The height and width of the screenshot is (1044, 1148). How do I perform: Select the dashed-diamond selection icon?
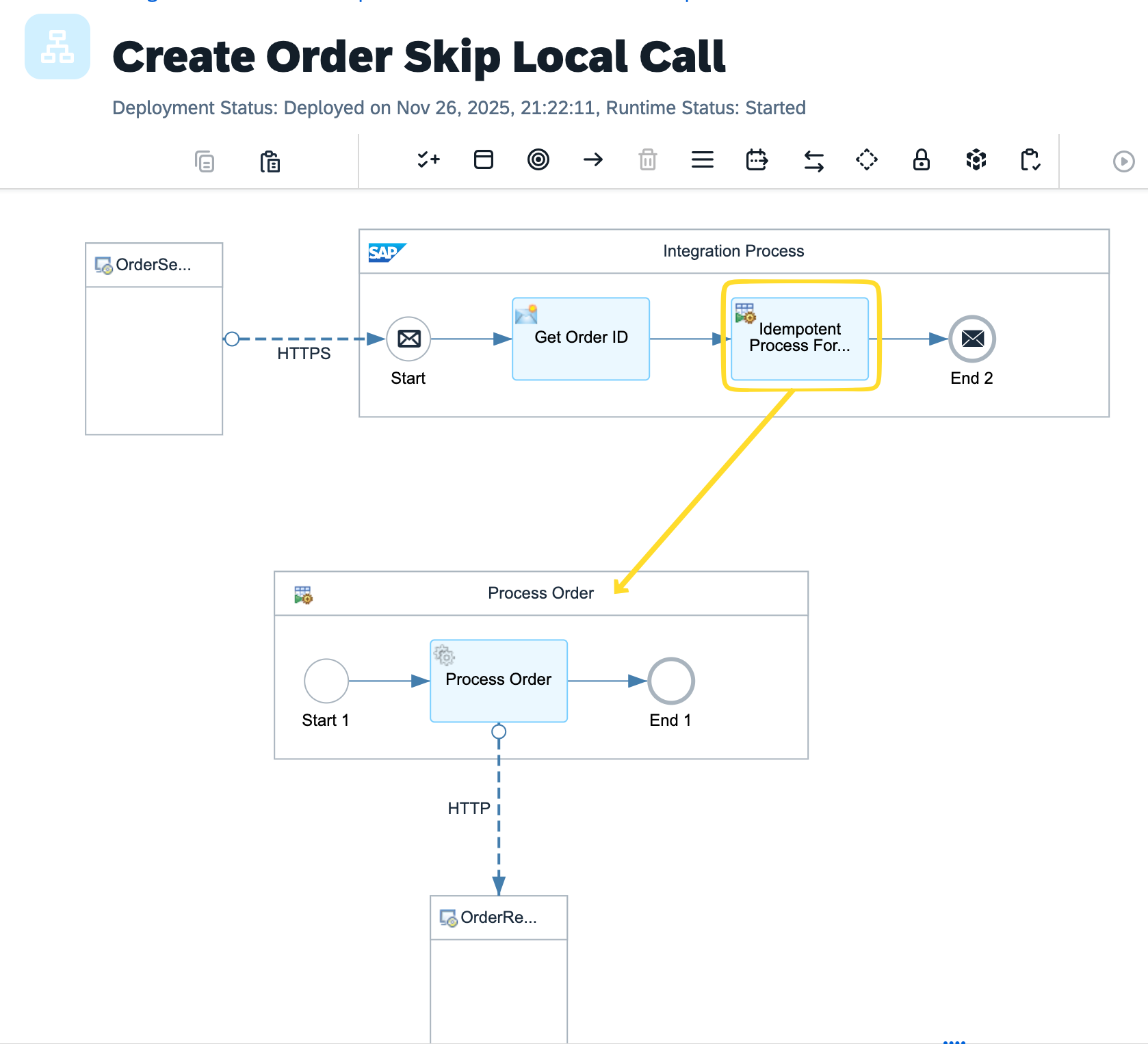[x=866, y=160]
